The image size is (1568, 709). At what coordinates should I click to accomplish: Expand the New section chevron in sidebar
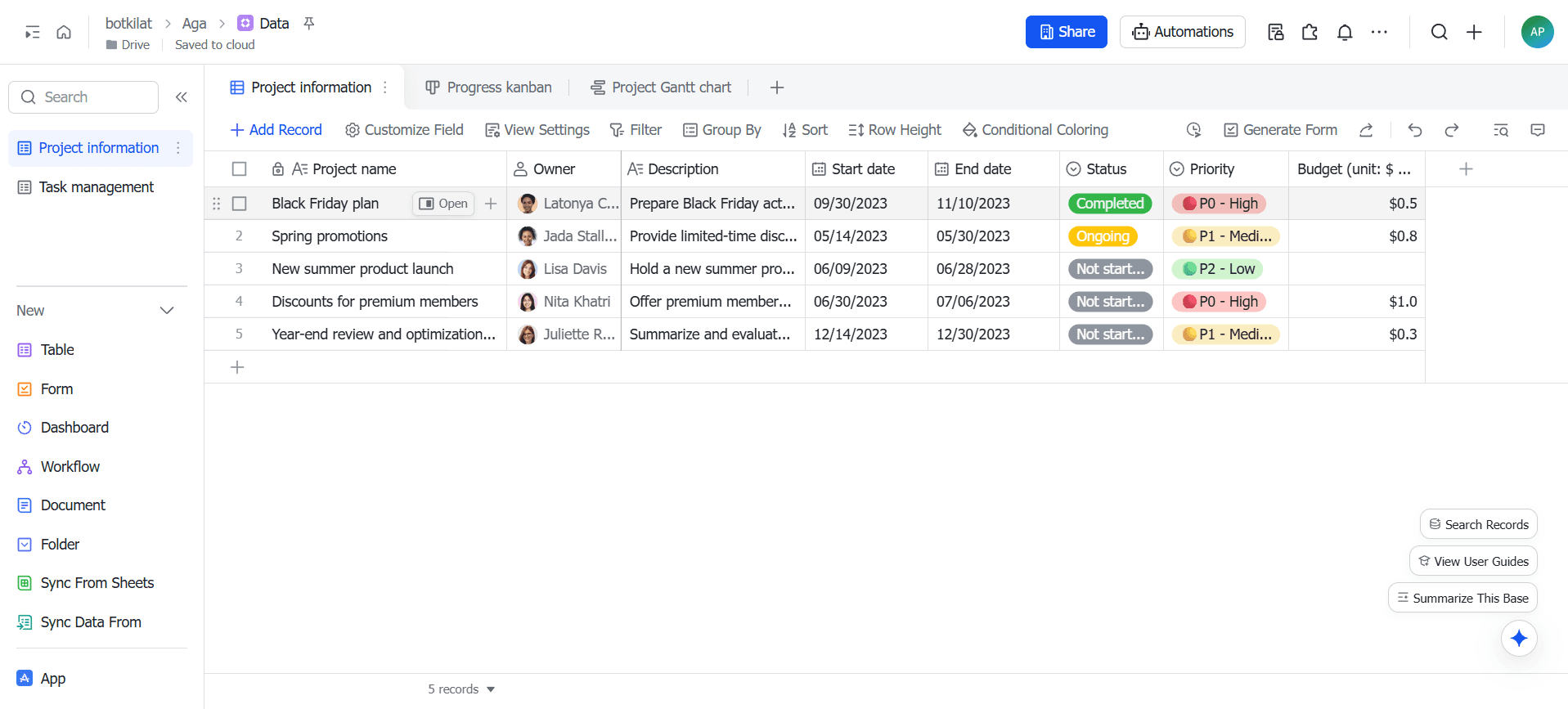(x=167, y=311)
